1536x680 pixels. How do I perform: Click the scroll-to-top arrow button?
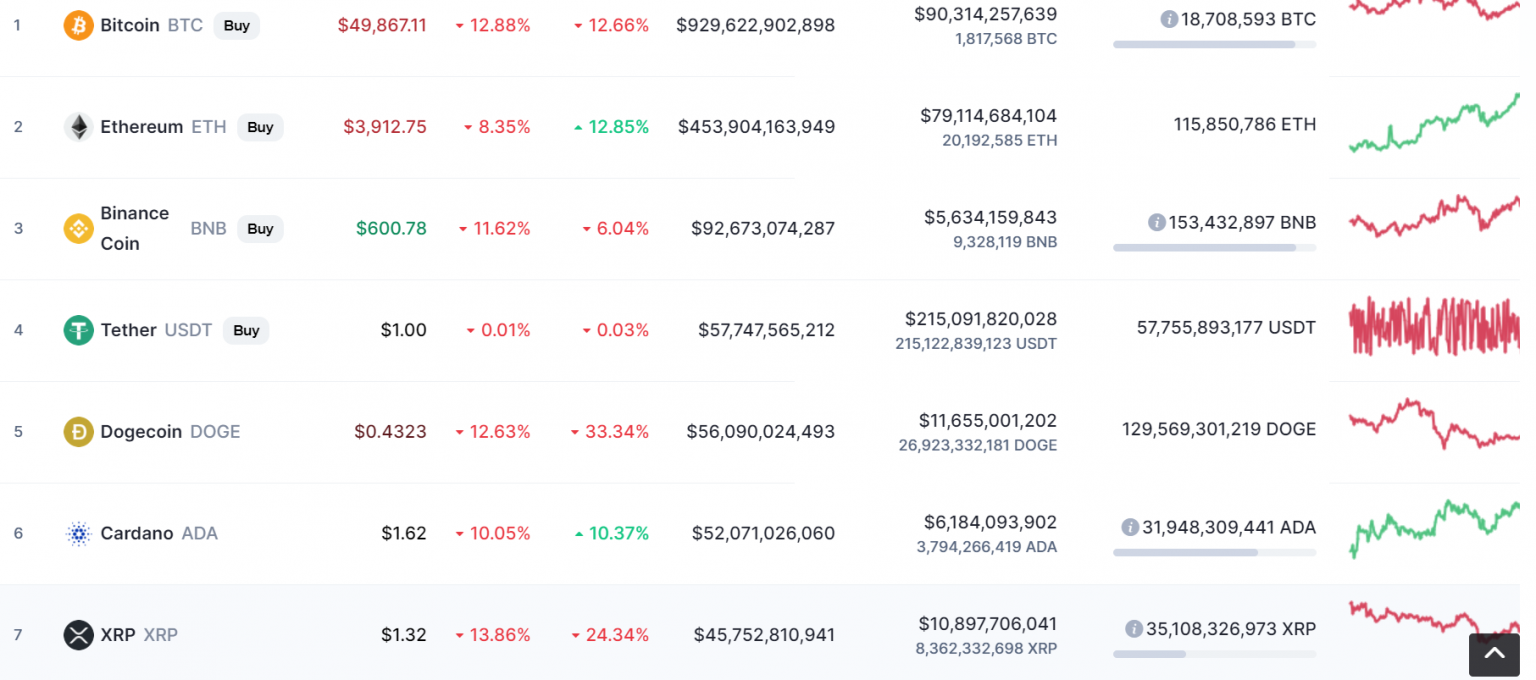1494,655
